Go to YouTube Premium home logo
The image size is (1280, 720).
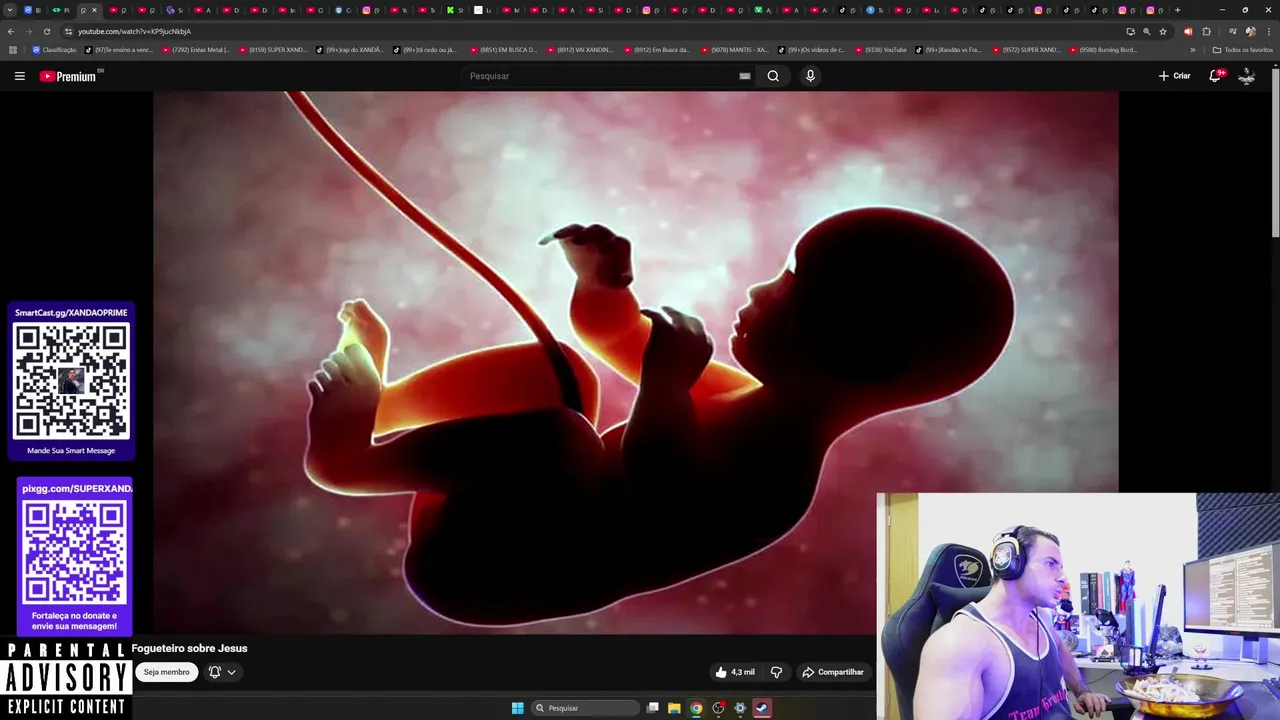(x=68, y=76)
